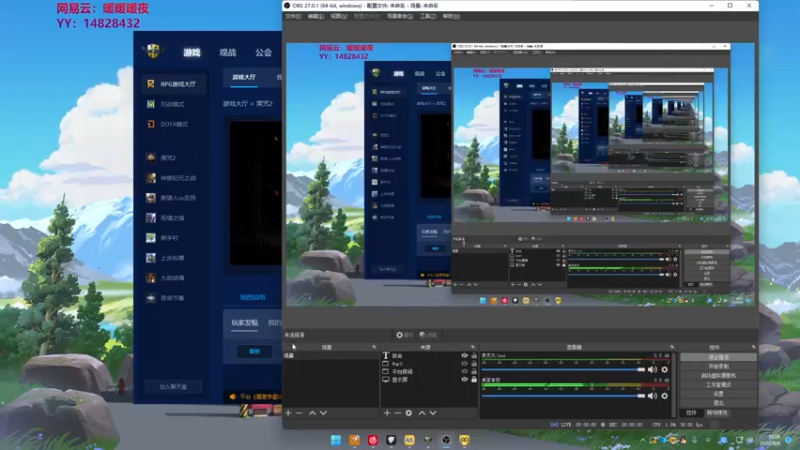Switch to the 控件 tab in controls dock

coord(691,413)
